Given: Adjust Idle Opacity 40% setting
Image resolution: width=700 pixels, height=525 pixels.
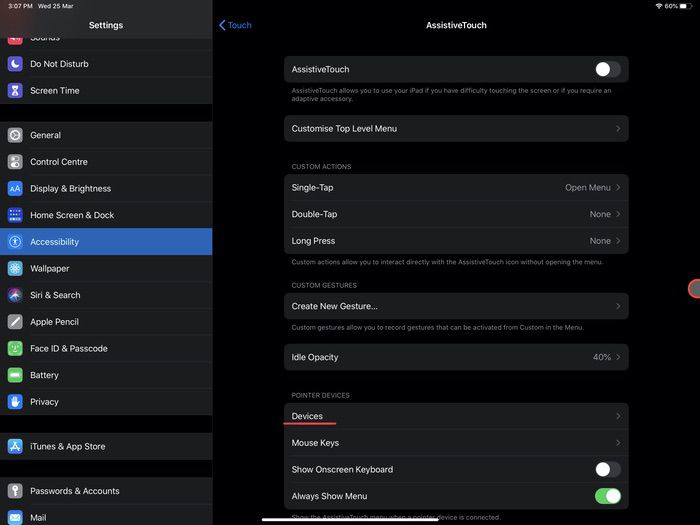Looking at the screenshot, I should [x=602, y=357].
